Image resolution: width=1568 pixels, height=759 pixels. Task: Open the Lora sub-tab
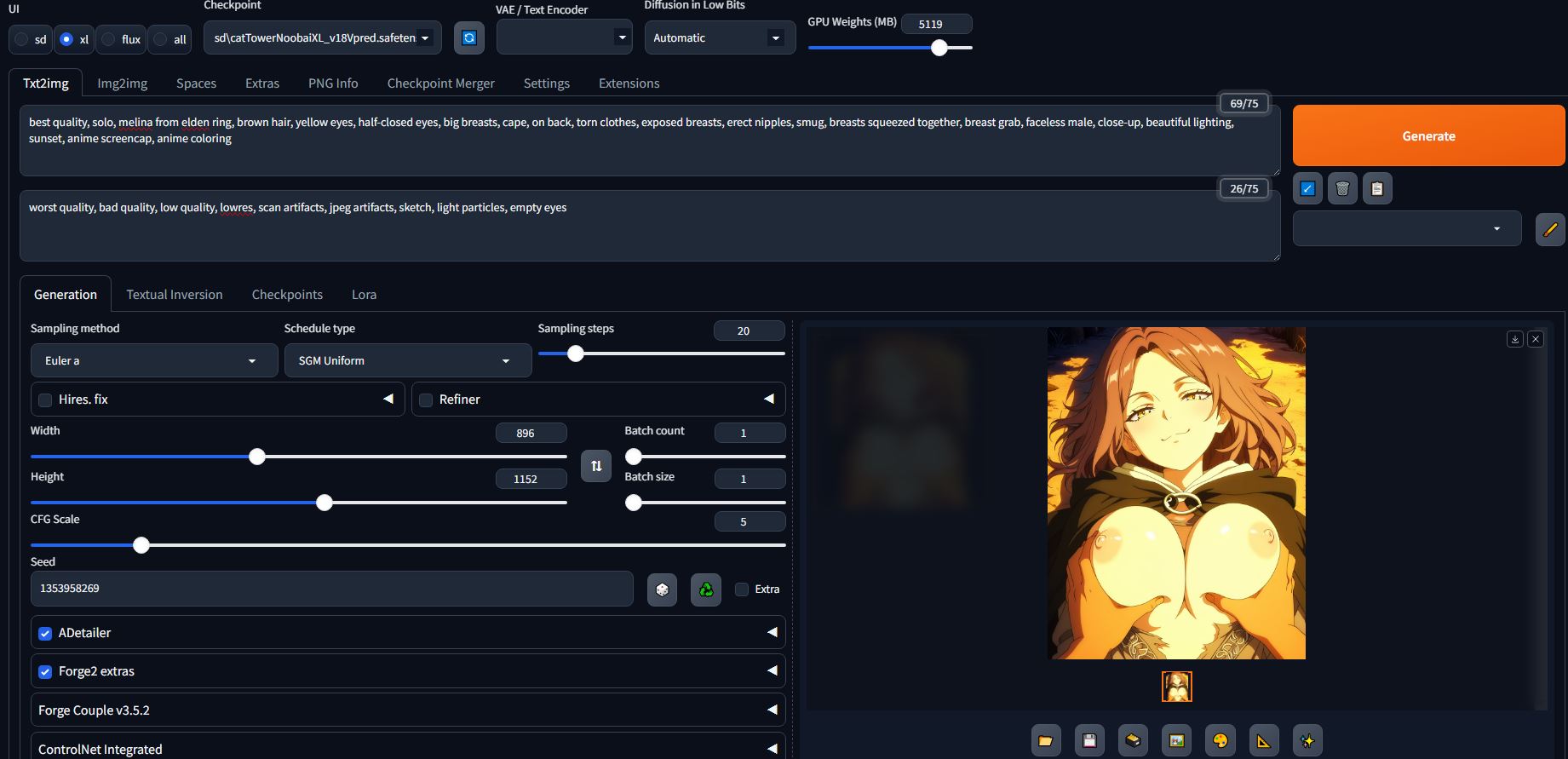(364, 294)
